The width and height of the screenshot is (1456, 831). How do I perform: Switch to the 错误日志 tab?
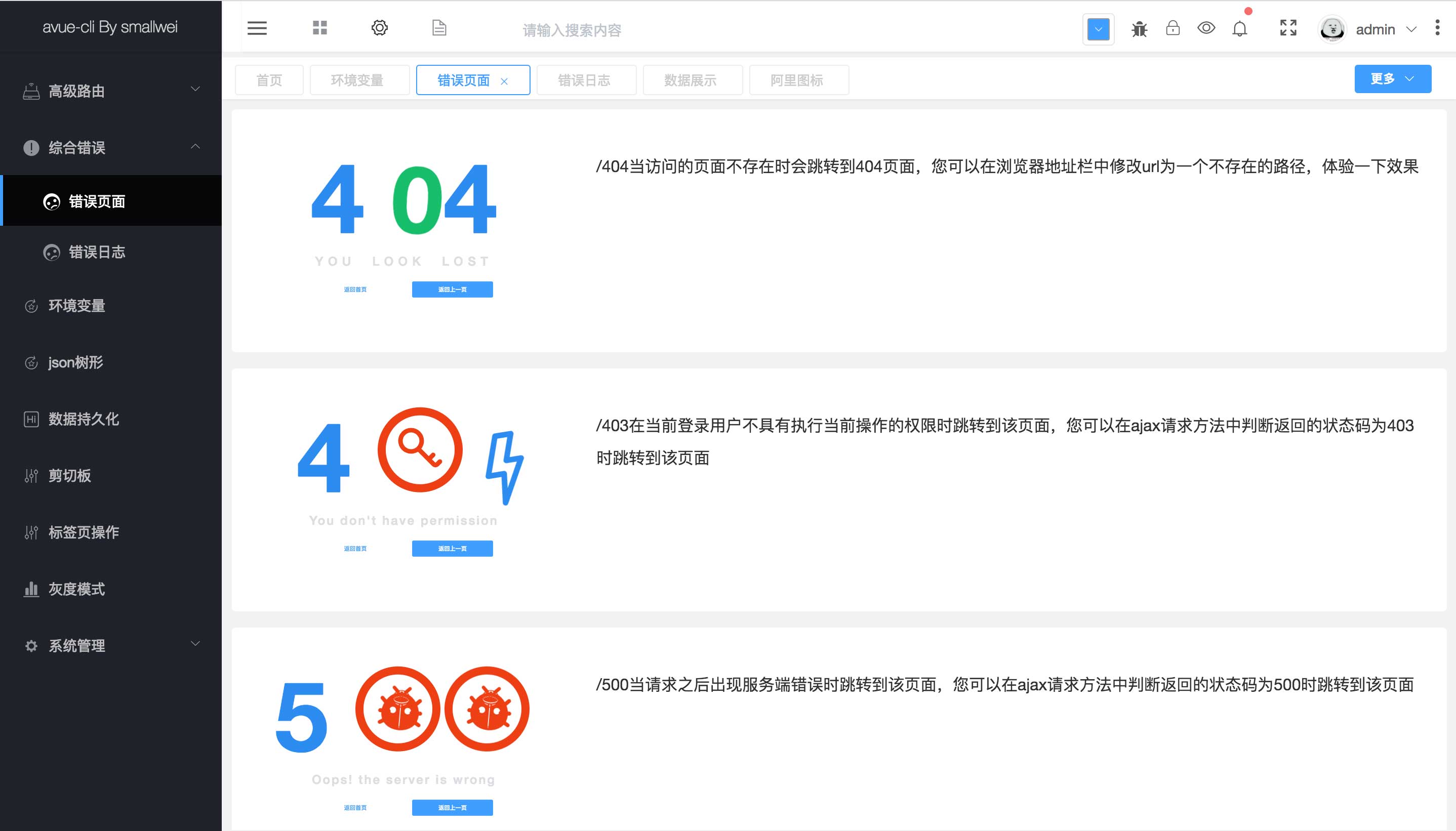click(x=586, y=80)
